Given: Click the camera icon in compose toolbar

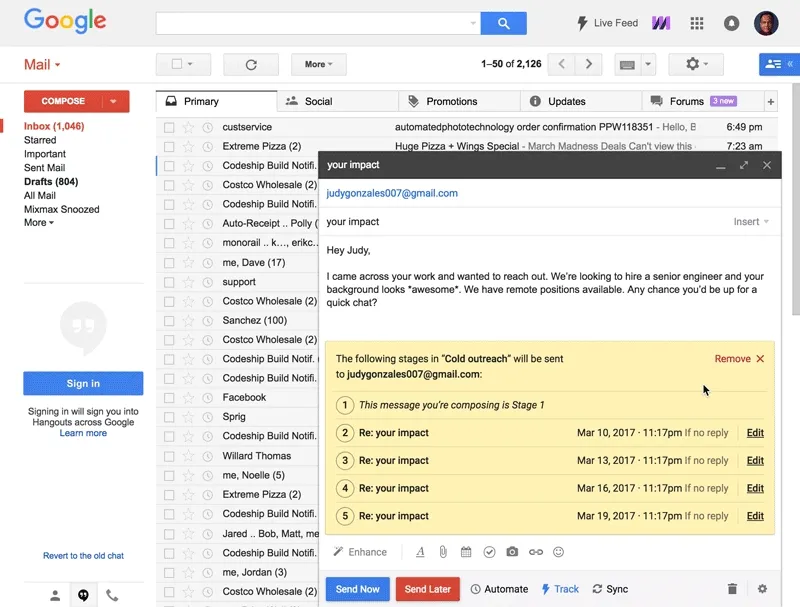Looking at the screenshot, I should coord(512,552).
